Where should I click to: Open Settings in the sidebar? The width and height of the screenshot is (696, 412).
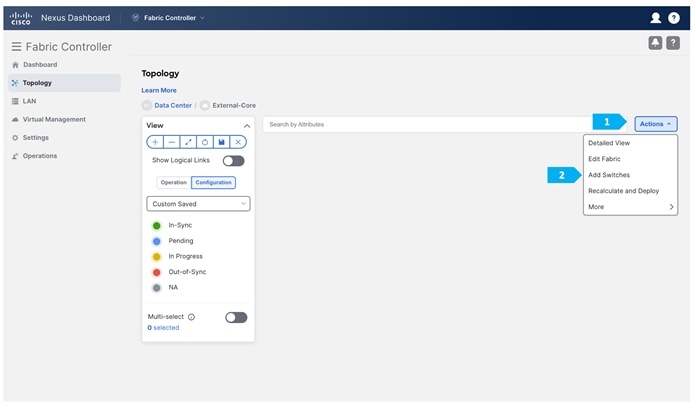coord(36,138)
